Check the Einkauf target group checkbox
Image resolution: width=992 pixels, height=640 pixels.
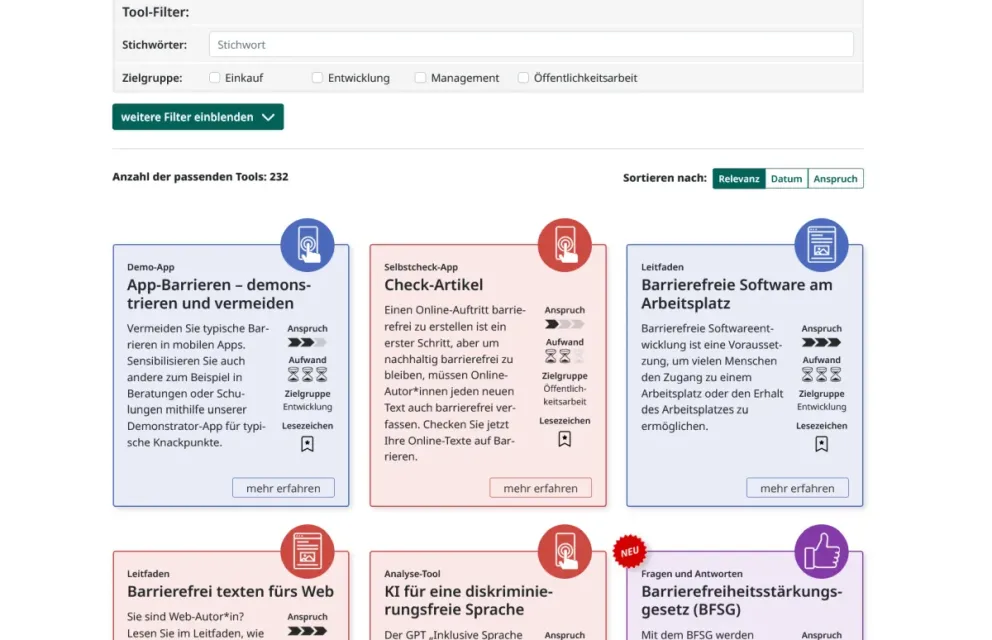click(214, 77)
